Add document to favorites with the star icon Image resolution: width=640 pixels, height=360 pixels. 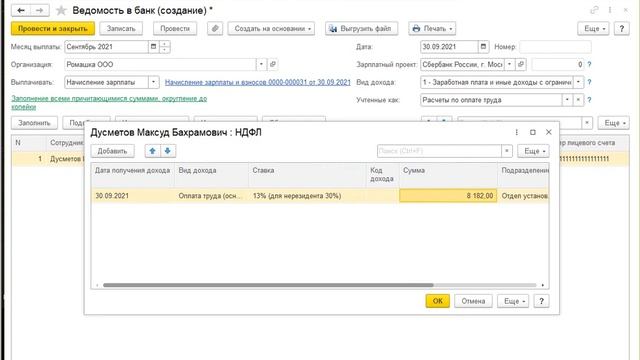coord(61,10)
